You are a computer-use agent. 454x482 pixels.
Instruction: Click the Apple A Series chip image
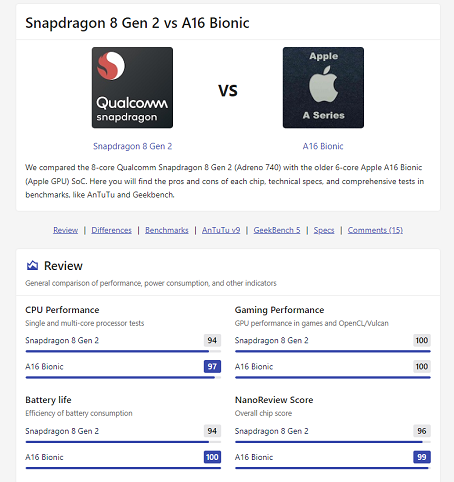(323, 87)
